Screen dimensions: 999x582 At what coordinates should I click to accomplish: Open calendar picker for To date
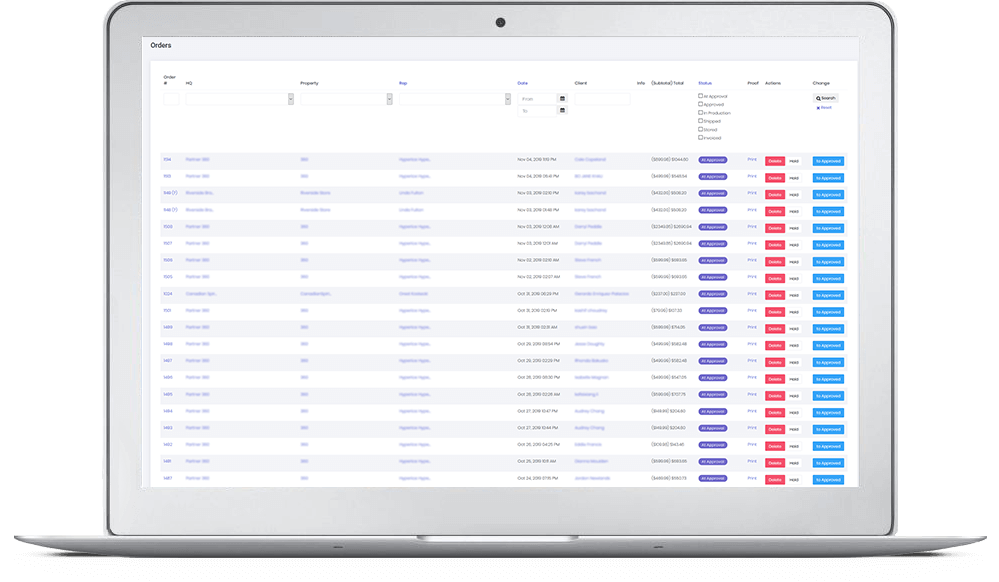point(562,111)
